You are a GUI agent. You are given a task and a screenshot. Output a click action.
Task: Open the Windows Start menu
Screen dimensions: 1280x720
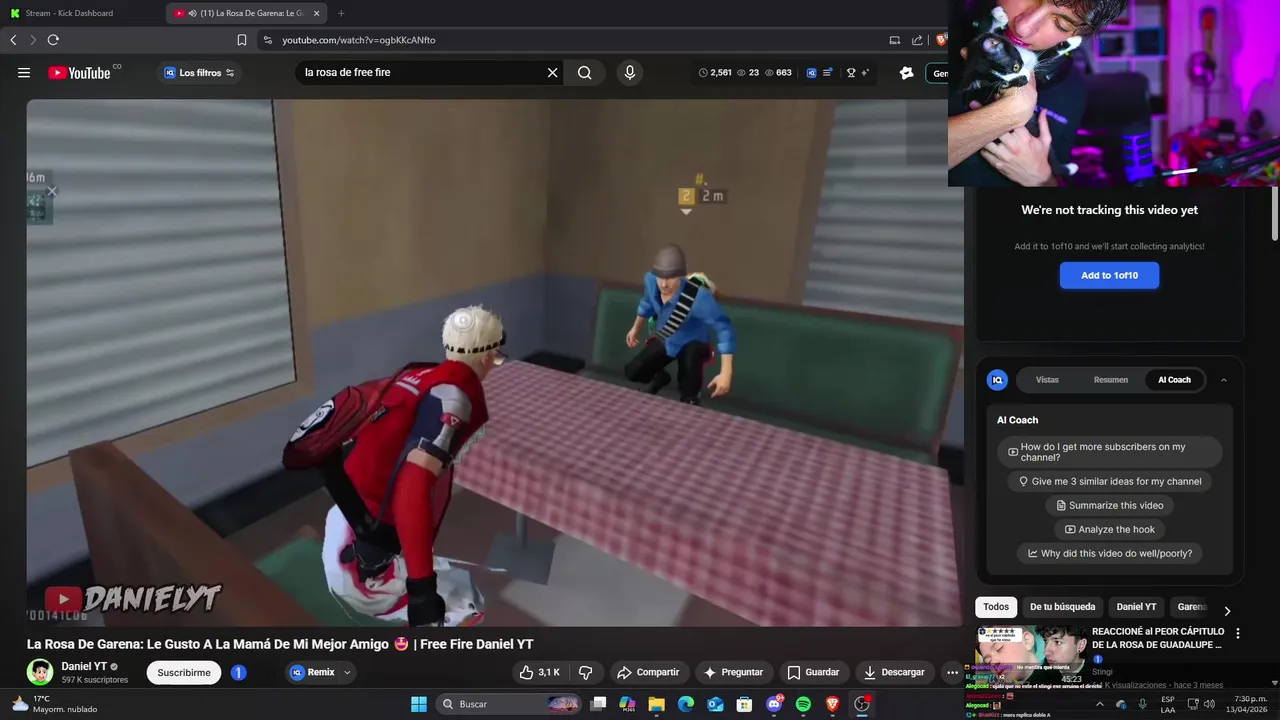[419, 704]
